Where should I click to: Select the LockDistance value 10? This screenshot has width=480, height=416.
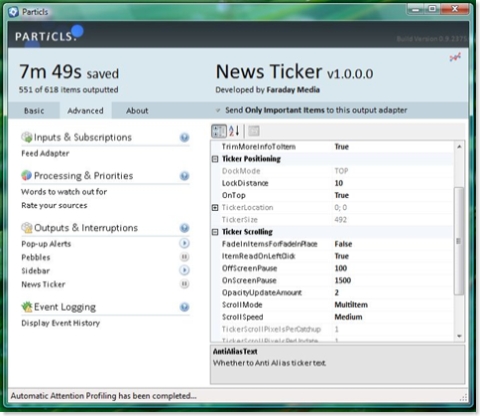coord(339,183)
